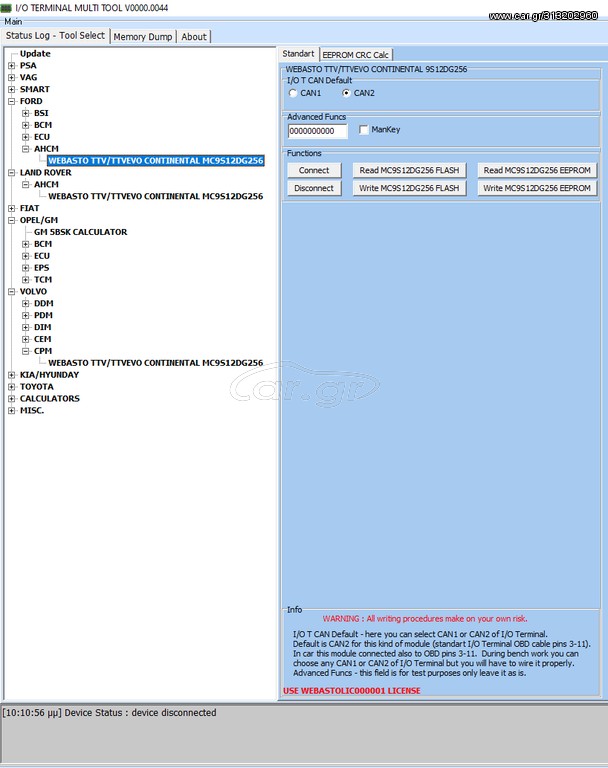Select the Update tree item

[35, 54]
